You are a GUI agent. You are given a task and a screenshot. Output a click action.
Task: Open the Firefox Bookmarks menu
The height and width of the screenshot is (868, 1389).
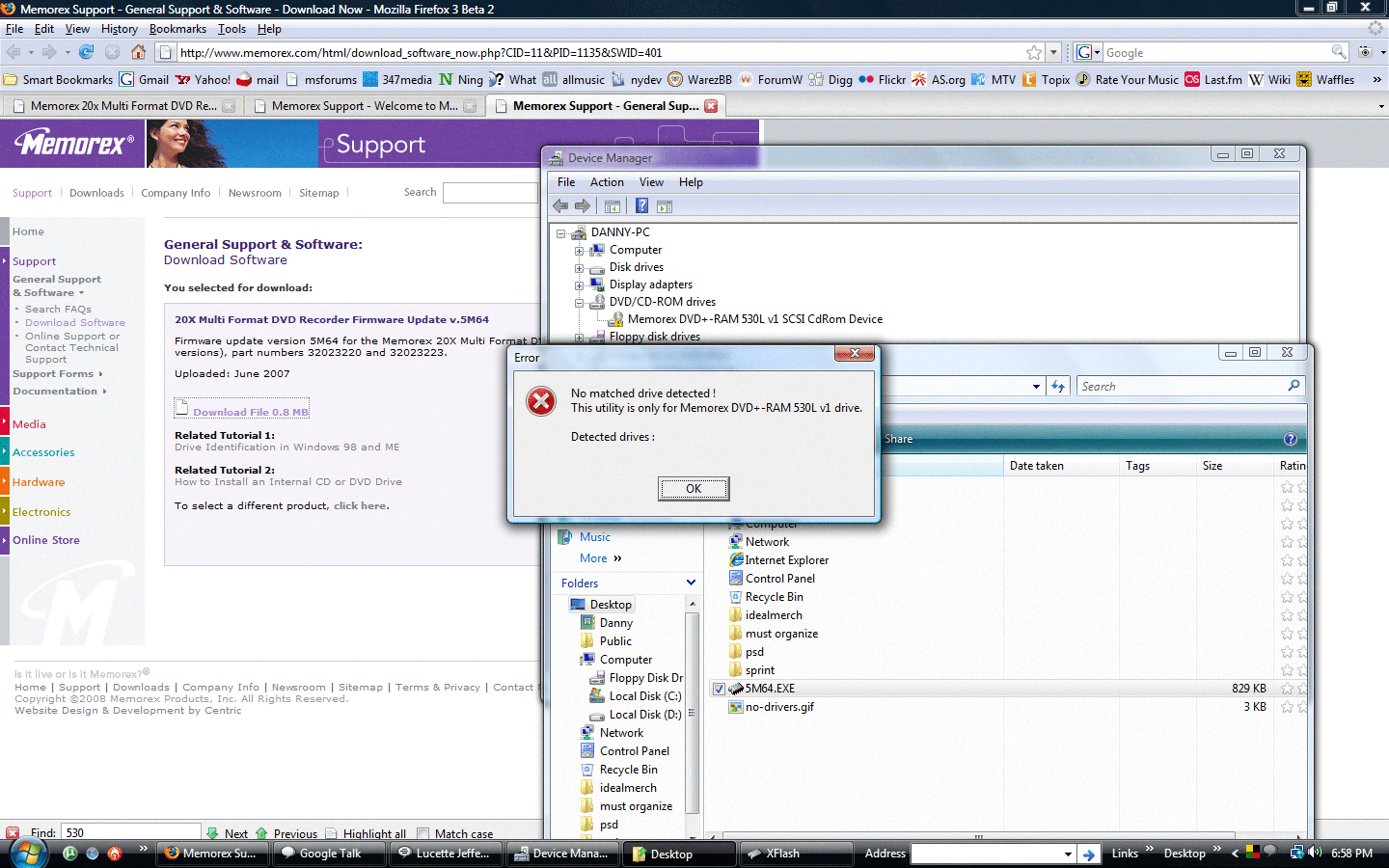(177, 29)
